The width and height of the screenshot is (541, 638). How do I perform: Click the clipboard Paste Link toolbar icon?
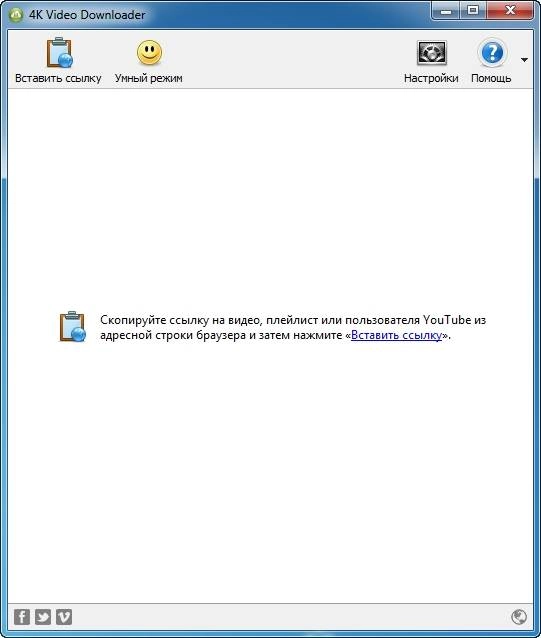tap(59, 53)
